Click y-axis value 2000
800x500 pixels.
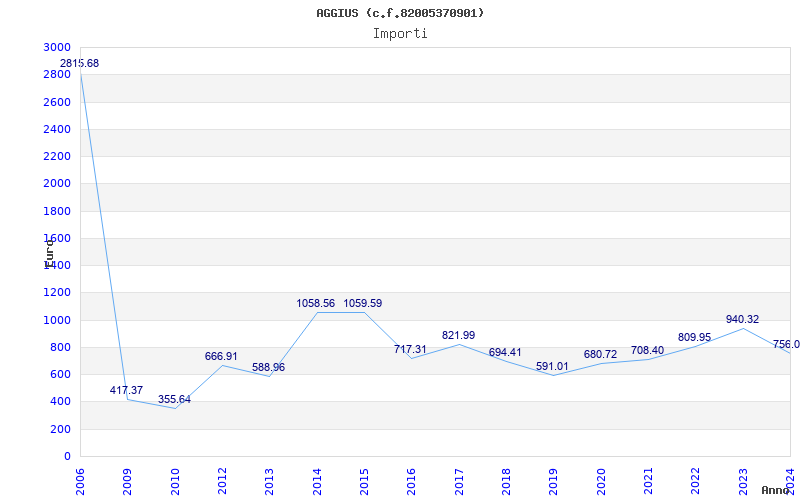(57, 184)
